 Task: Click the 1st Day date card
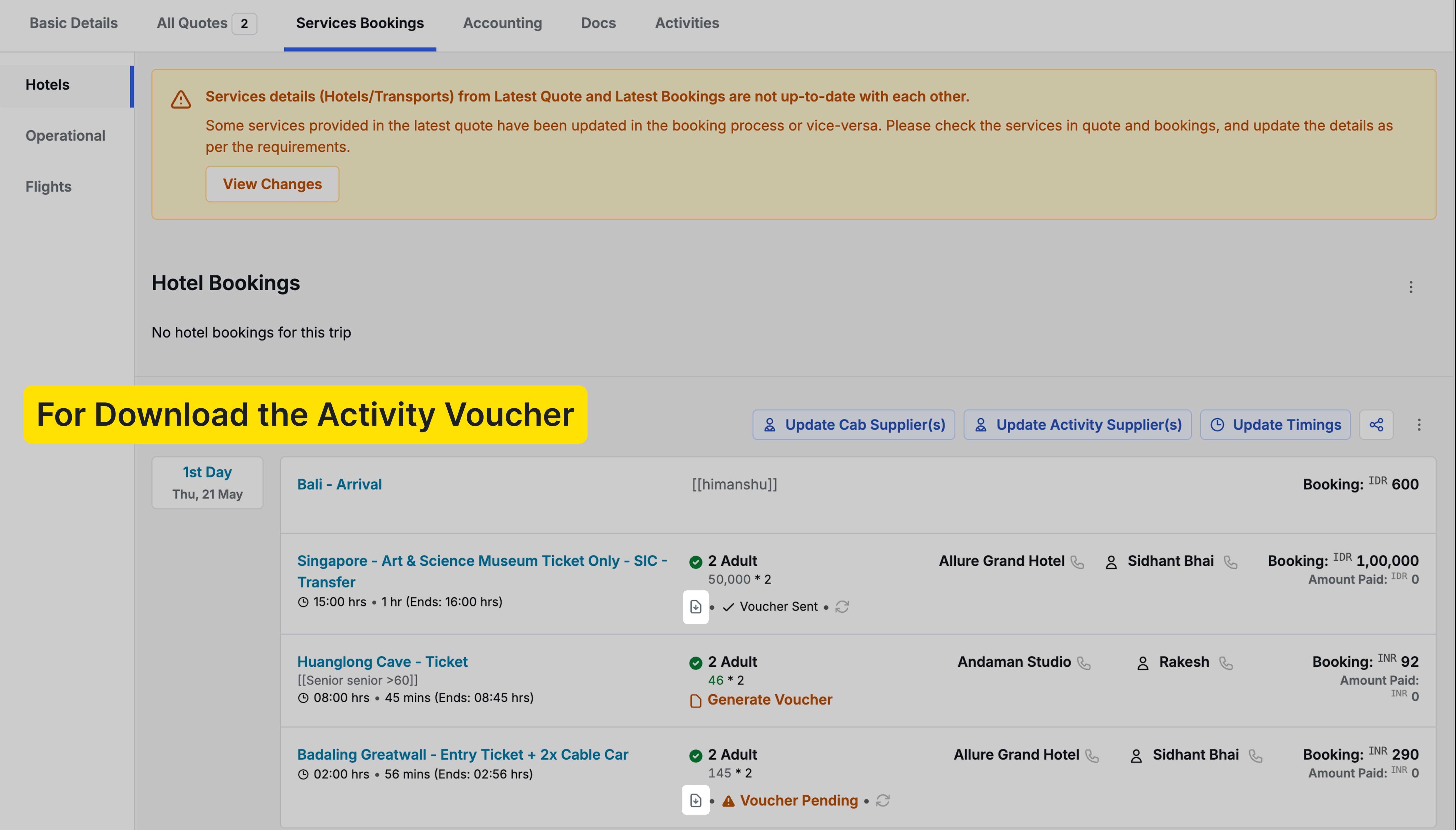207,483
